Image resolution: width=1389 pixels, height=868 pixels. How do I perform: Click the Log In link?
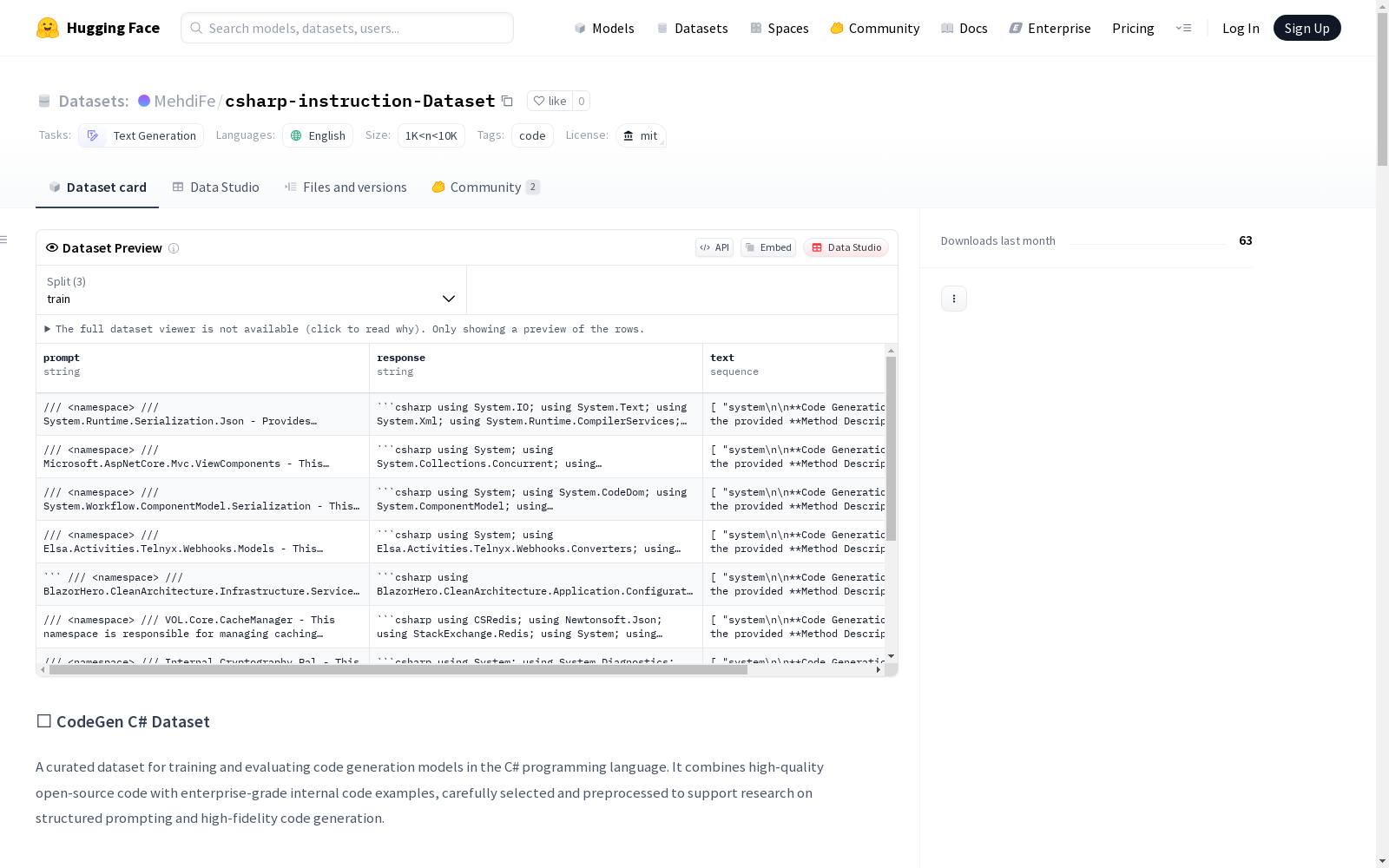1241,28
